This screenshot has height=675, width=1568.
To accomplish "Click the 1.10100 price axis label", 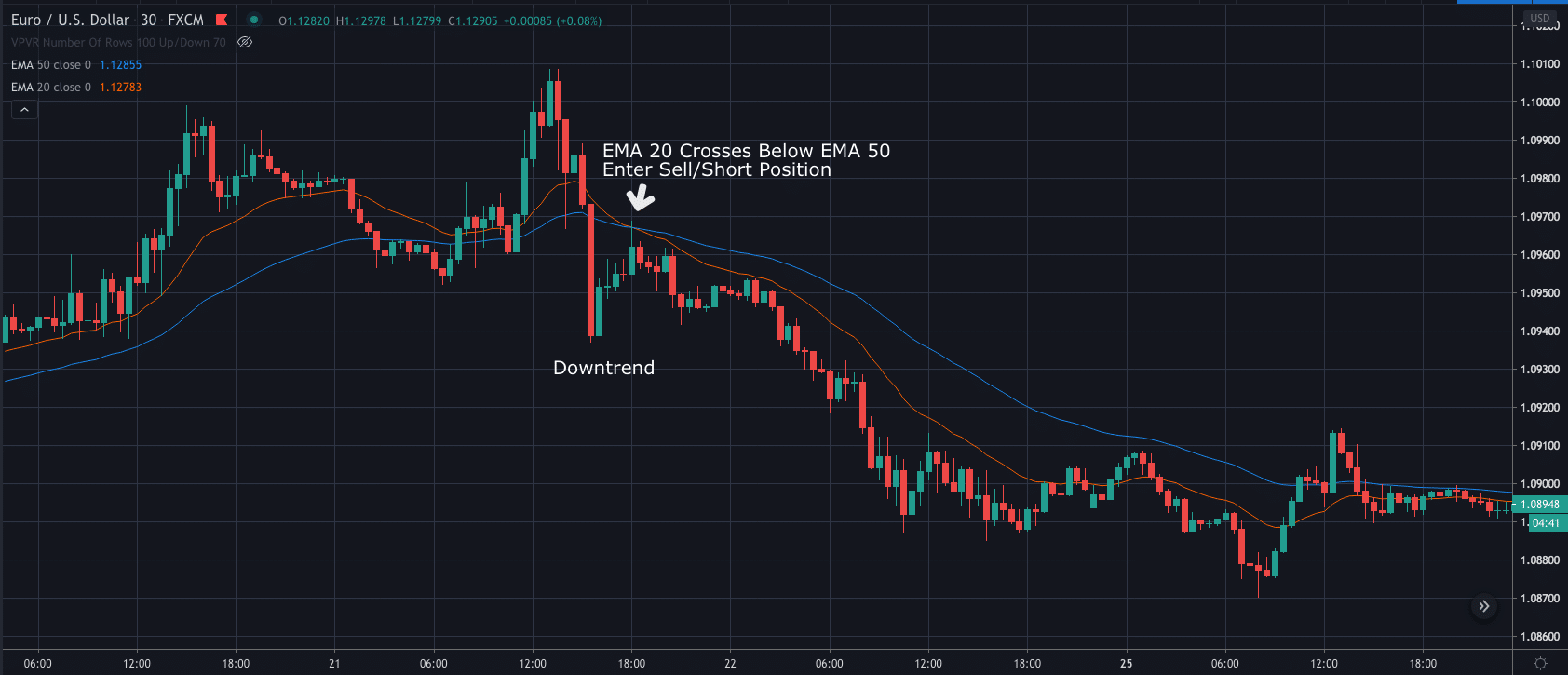I will [x=1540, y=63].
